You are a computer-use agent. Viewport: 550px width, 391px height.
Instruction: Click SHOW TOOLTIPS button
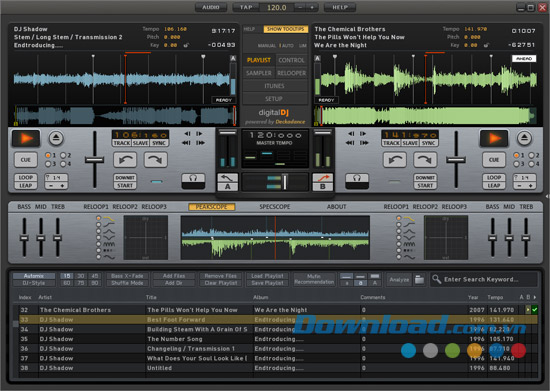(286, 29)
